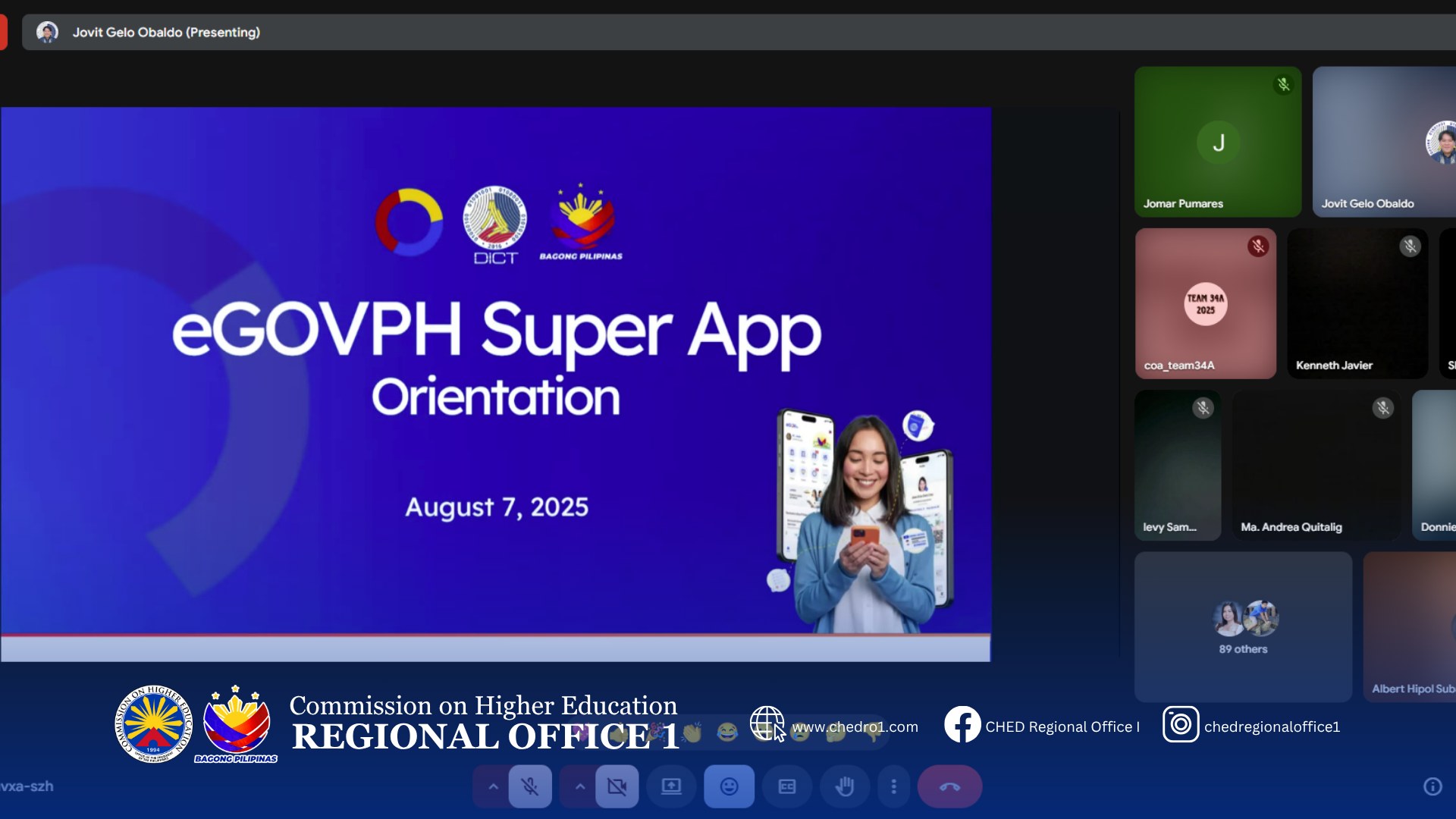Image resolution: width=1456 pixels, height=819 pixels.
Task: Click muted mic icon on Ievy Sam tile
Action: pos(1203,408)
